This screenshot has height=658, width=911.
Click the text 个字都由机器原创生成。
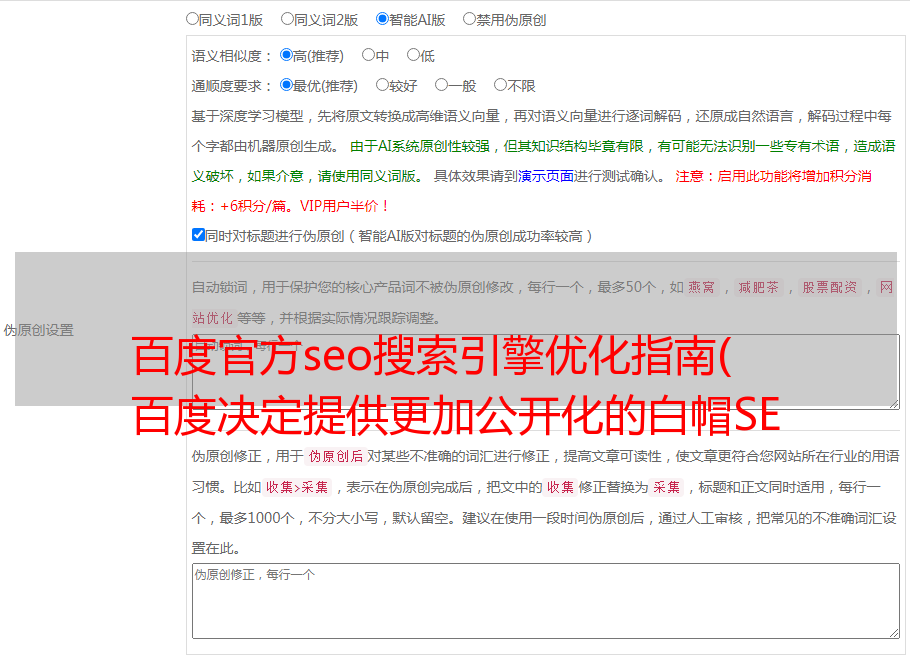266,146
